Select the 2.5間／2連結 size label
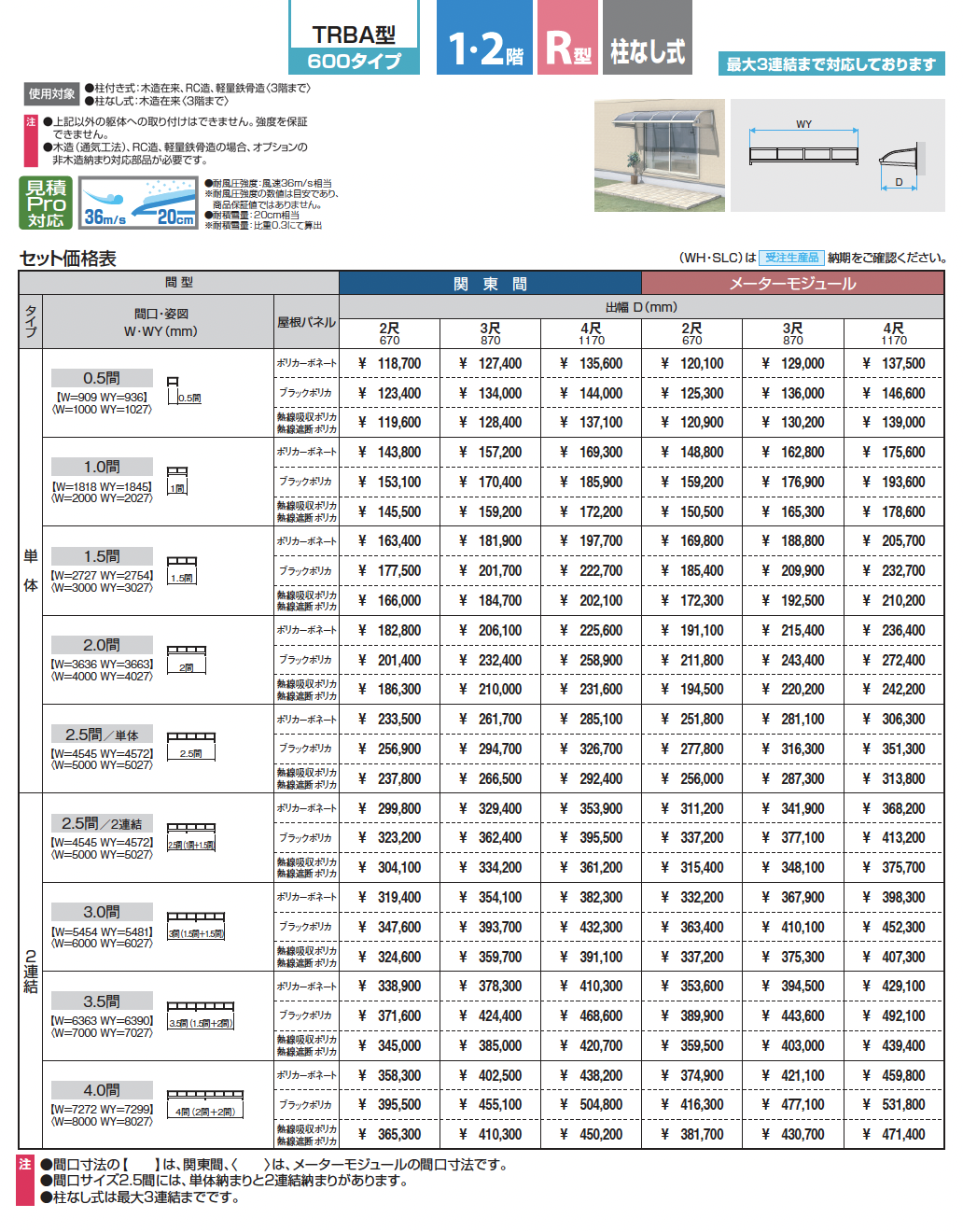Image resolution: width=963 pixels, height=1232 pixels. pyautogui.click(x=102, y=823)
